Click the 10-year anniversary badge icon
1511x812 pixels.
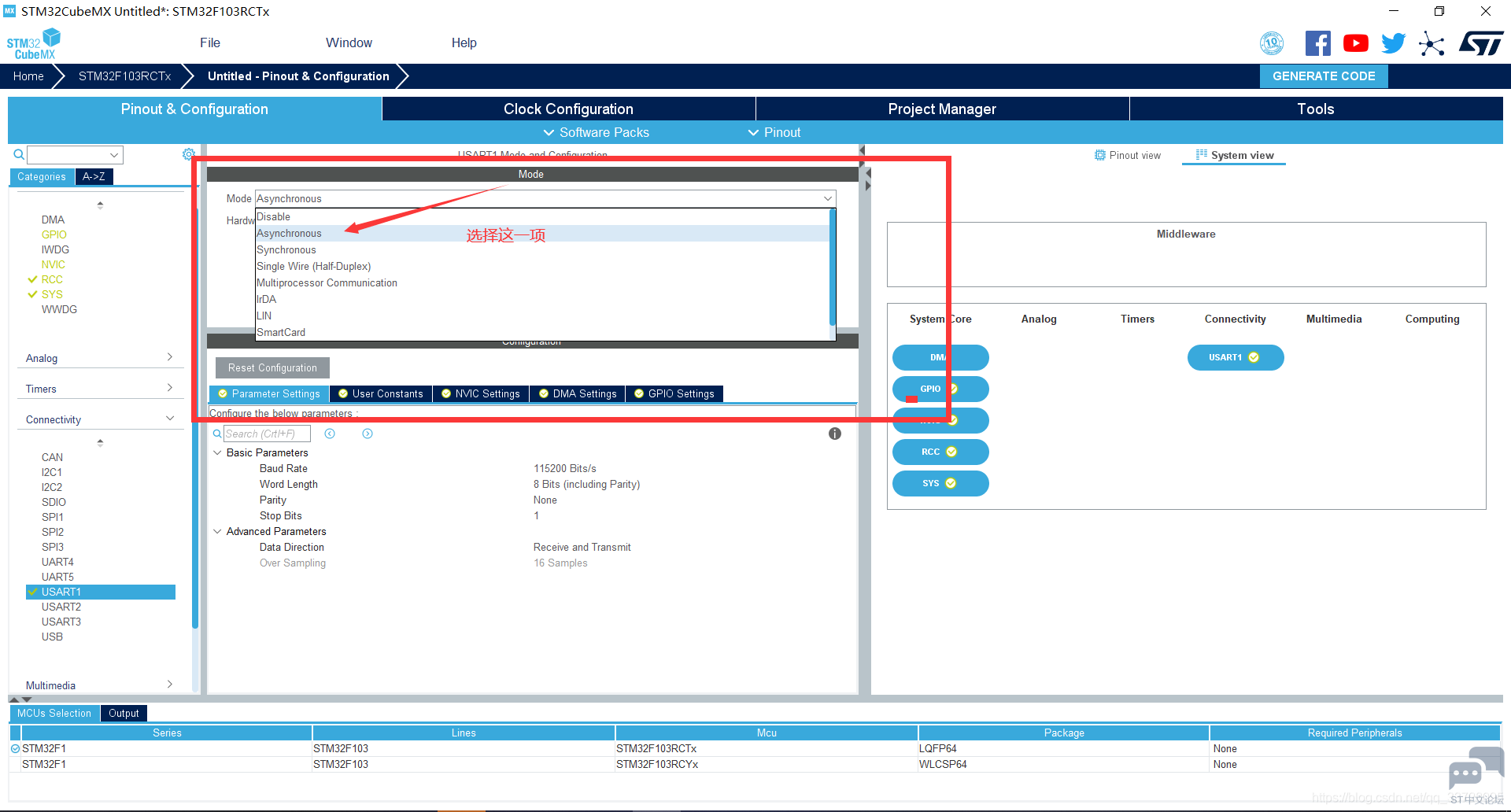click(x=1272, y=43)
